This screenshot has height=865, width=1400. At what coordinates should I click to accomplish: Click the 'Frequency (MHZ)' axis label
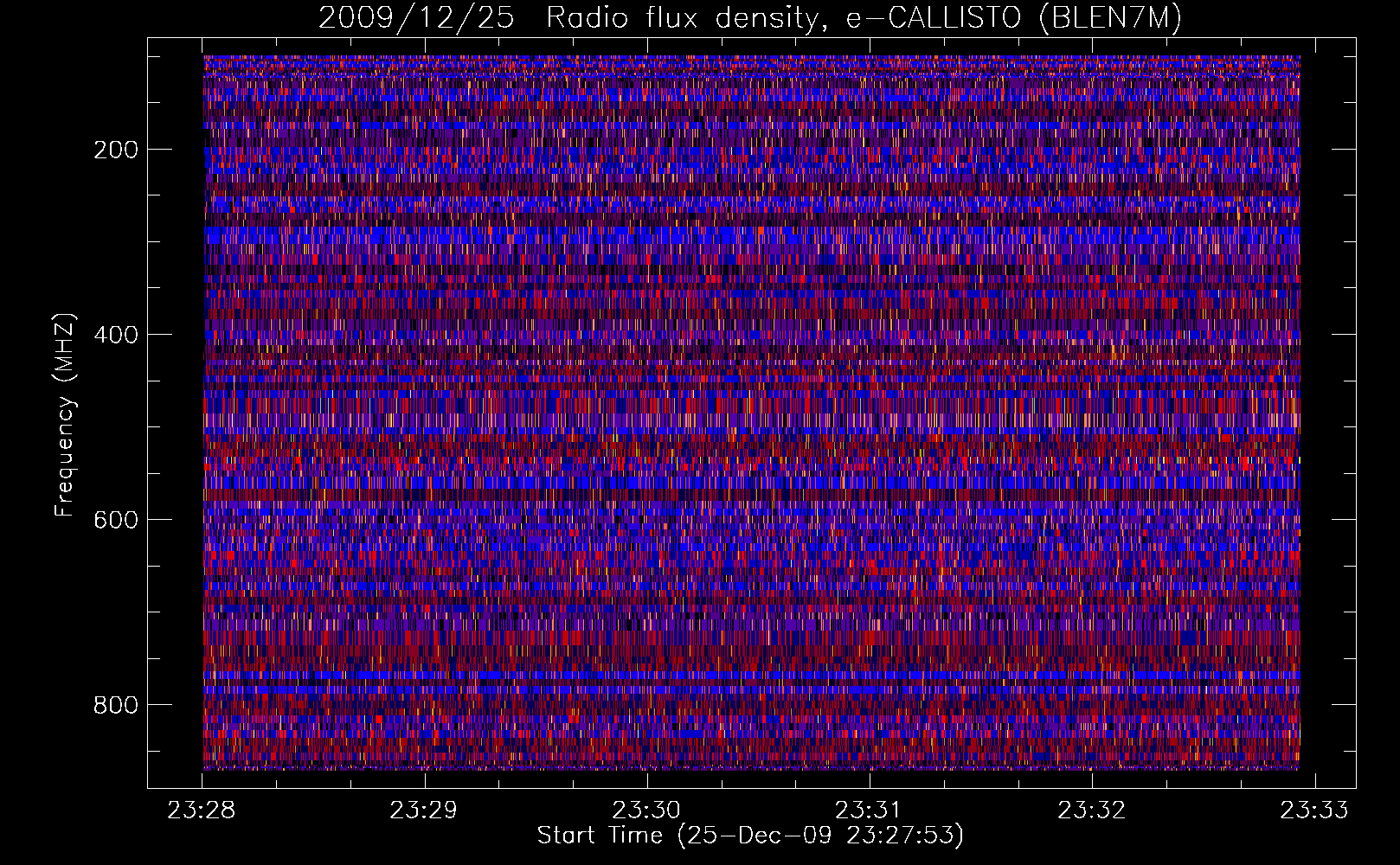[x=65, y=414]
